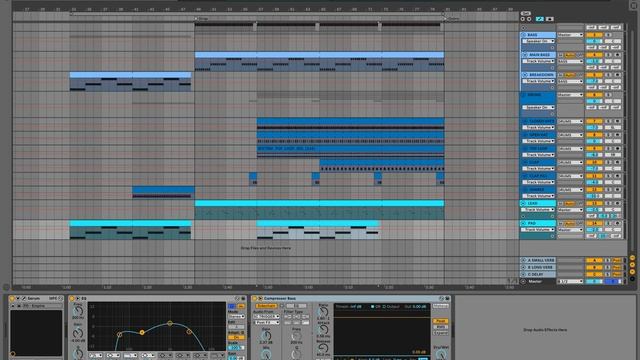The width and height of the screenshot is (640, 360).
Task: Arm the CLOSED HATS track
Action: click(x=618, y=121)
